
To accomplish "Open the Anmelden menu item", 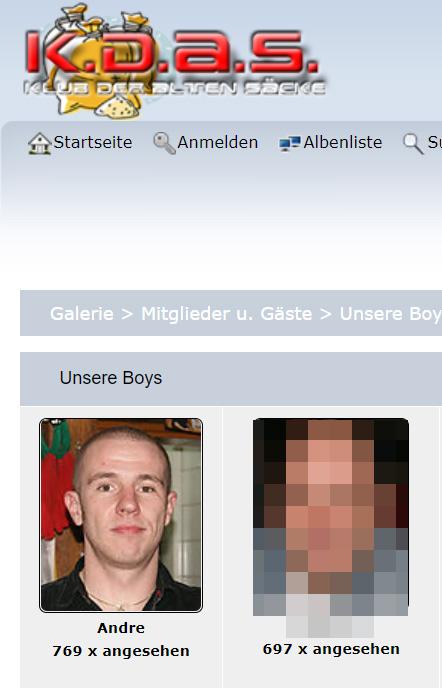I will (x=217, y=143).
